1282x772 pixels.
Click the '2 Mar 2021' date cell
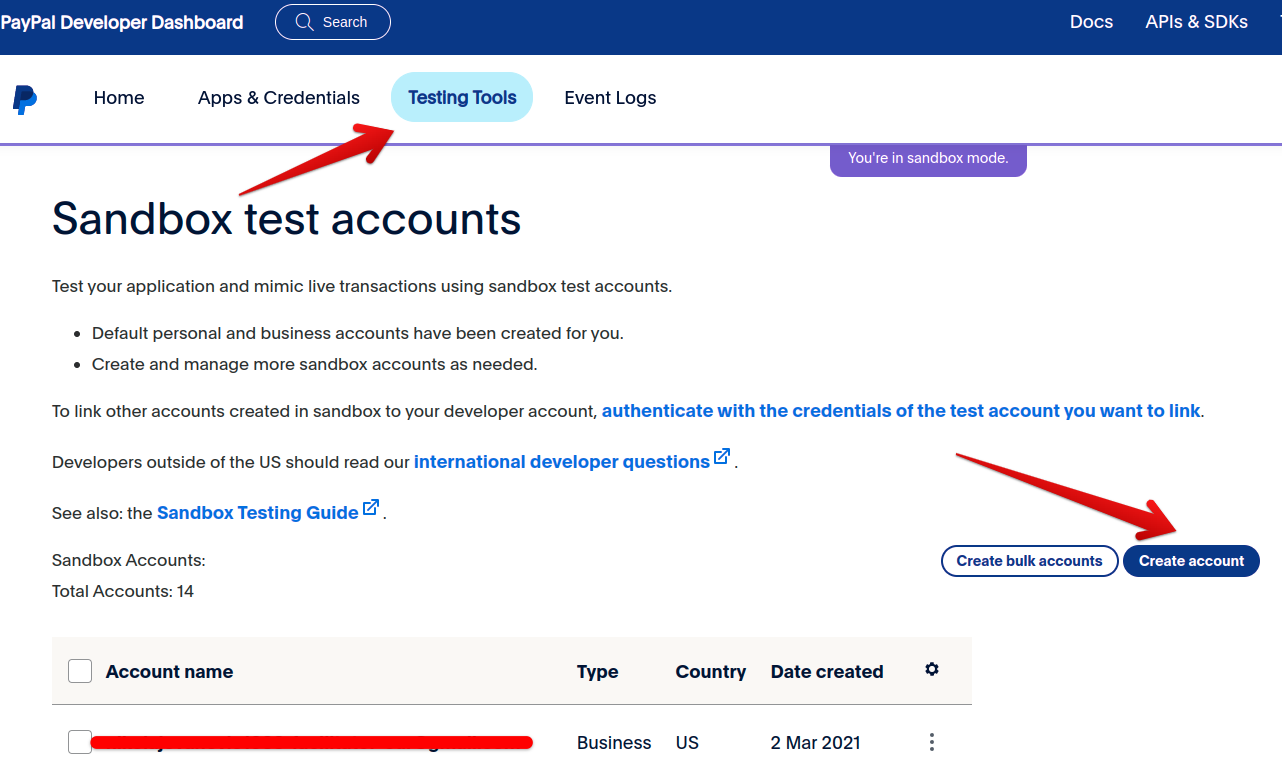pos(815,743)
